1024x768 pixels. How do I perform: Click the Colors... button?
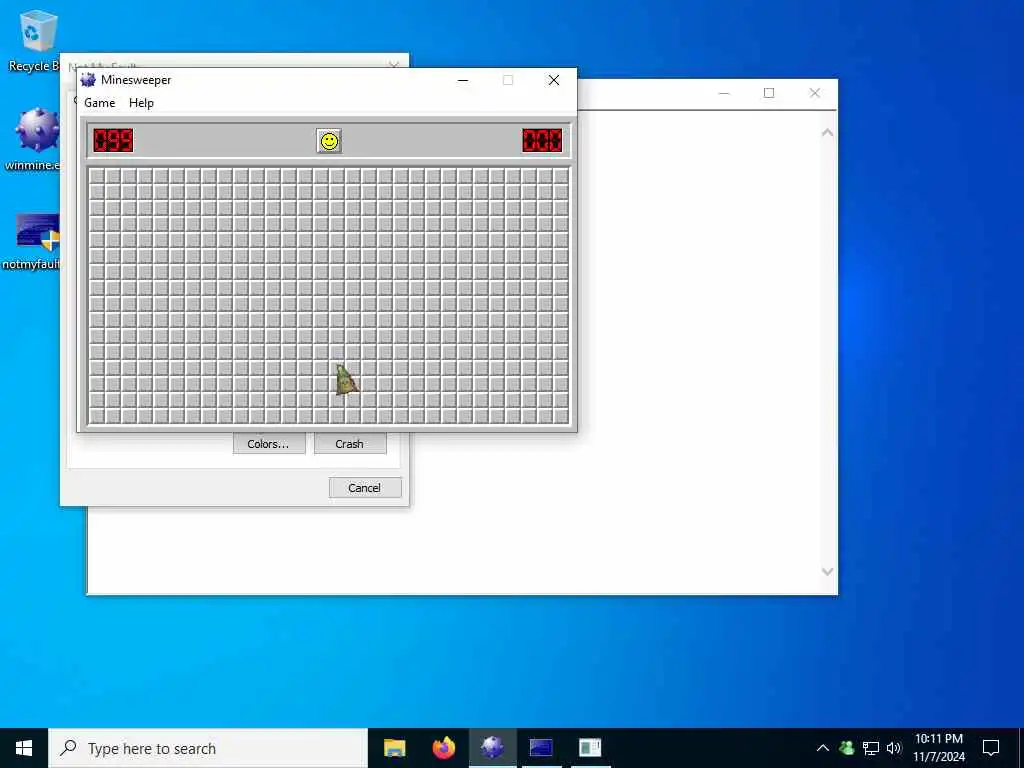click(268, 444)
